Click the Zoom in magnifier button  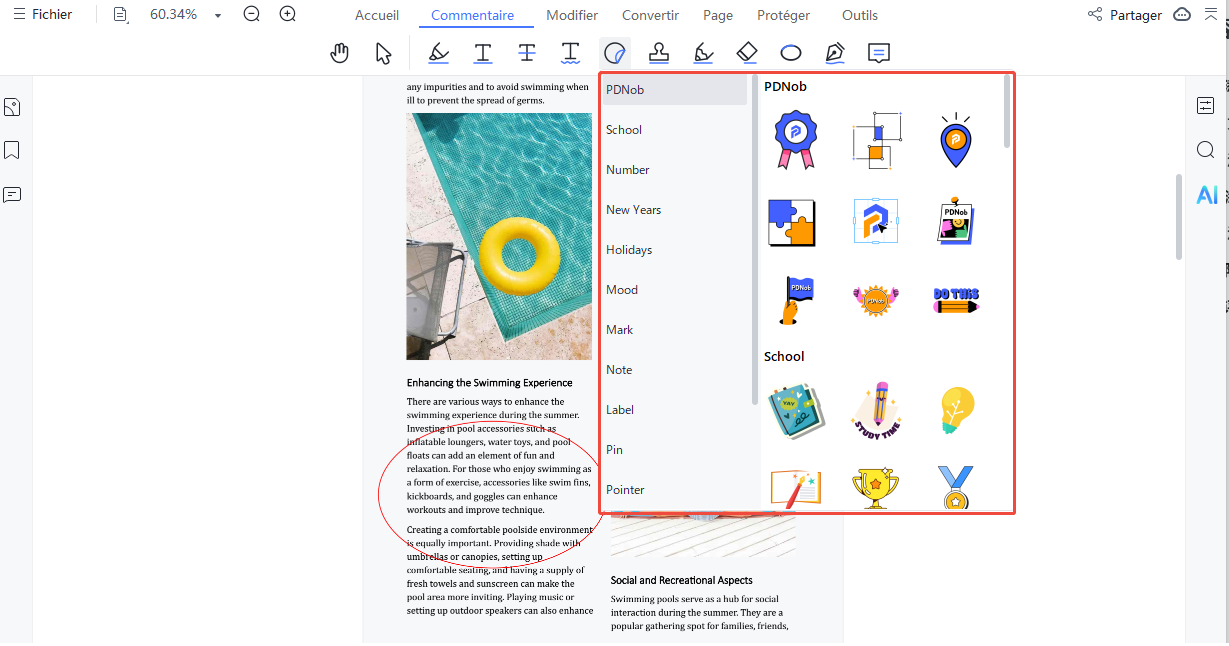(x=288, y=15)
